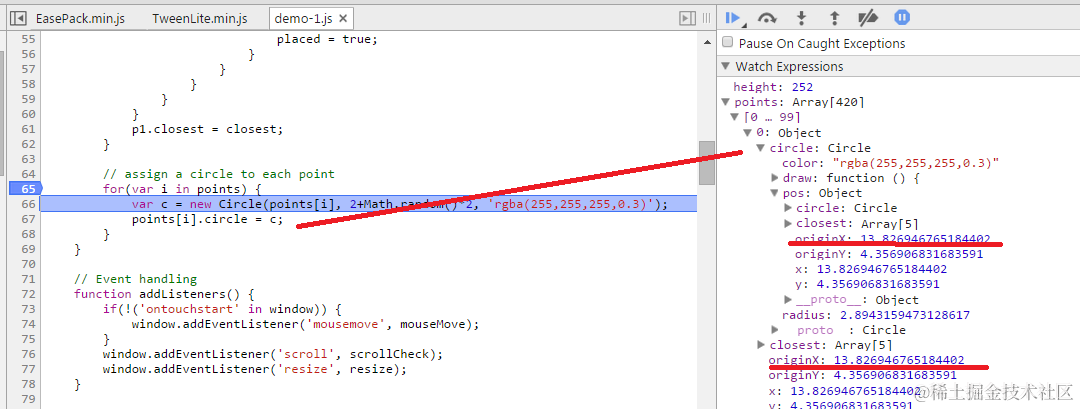Click line number 66 in gutter

[x=28, y=204]
